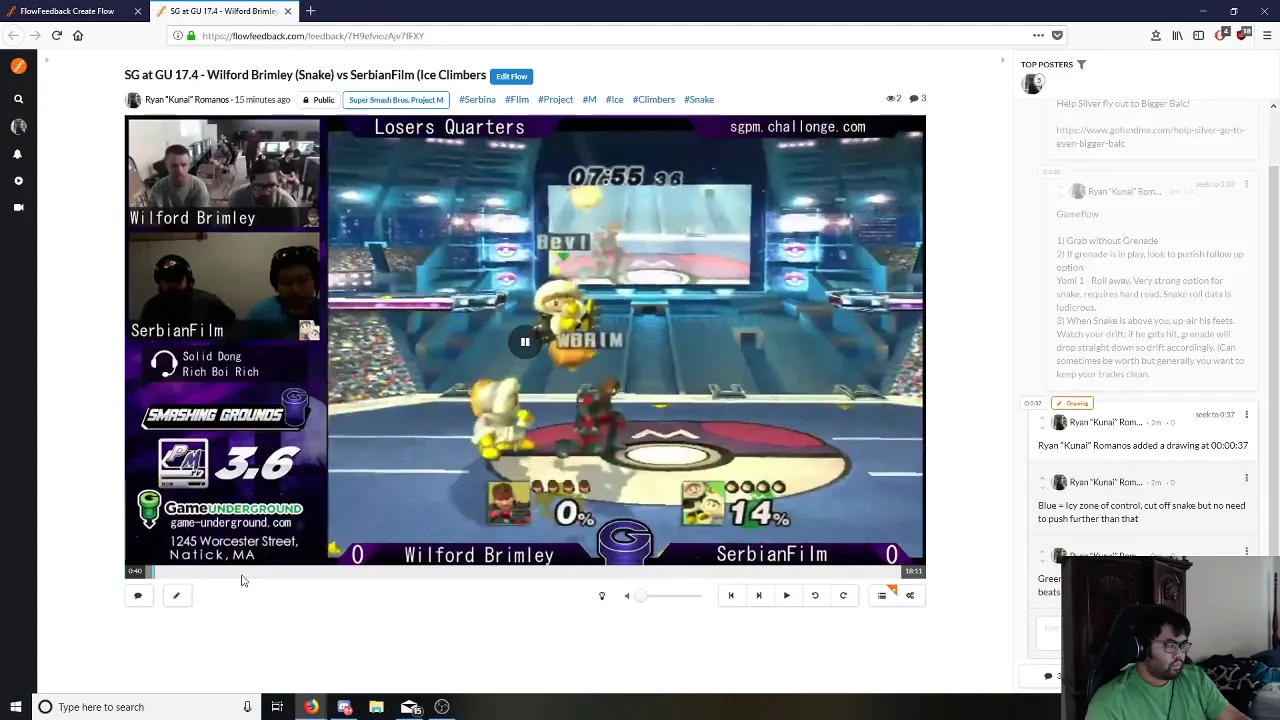Filter top posters with the funnel icon
The width and height of the screenshot is (1280, 720).
click(x=1081, y=65)
